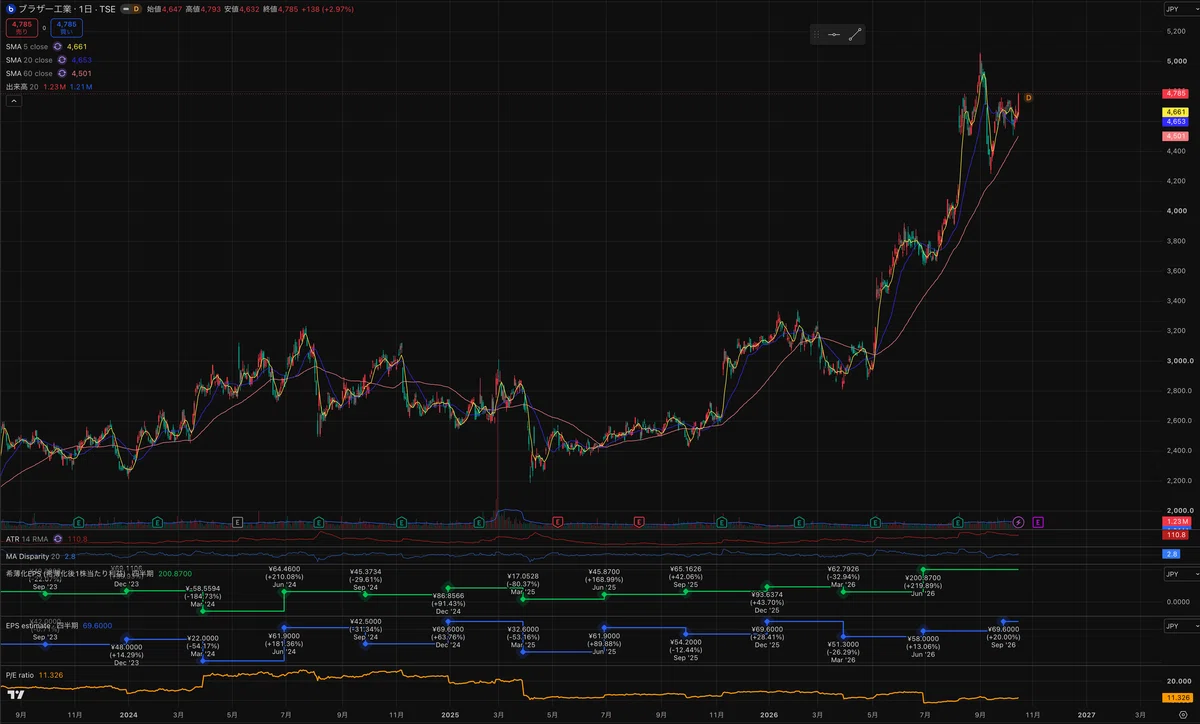Click the ¥17.0528 Mar '25 EPS data label
The image size is (1200, 724).
tap(523, 584)
